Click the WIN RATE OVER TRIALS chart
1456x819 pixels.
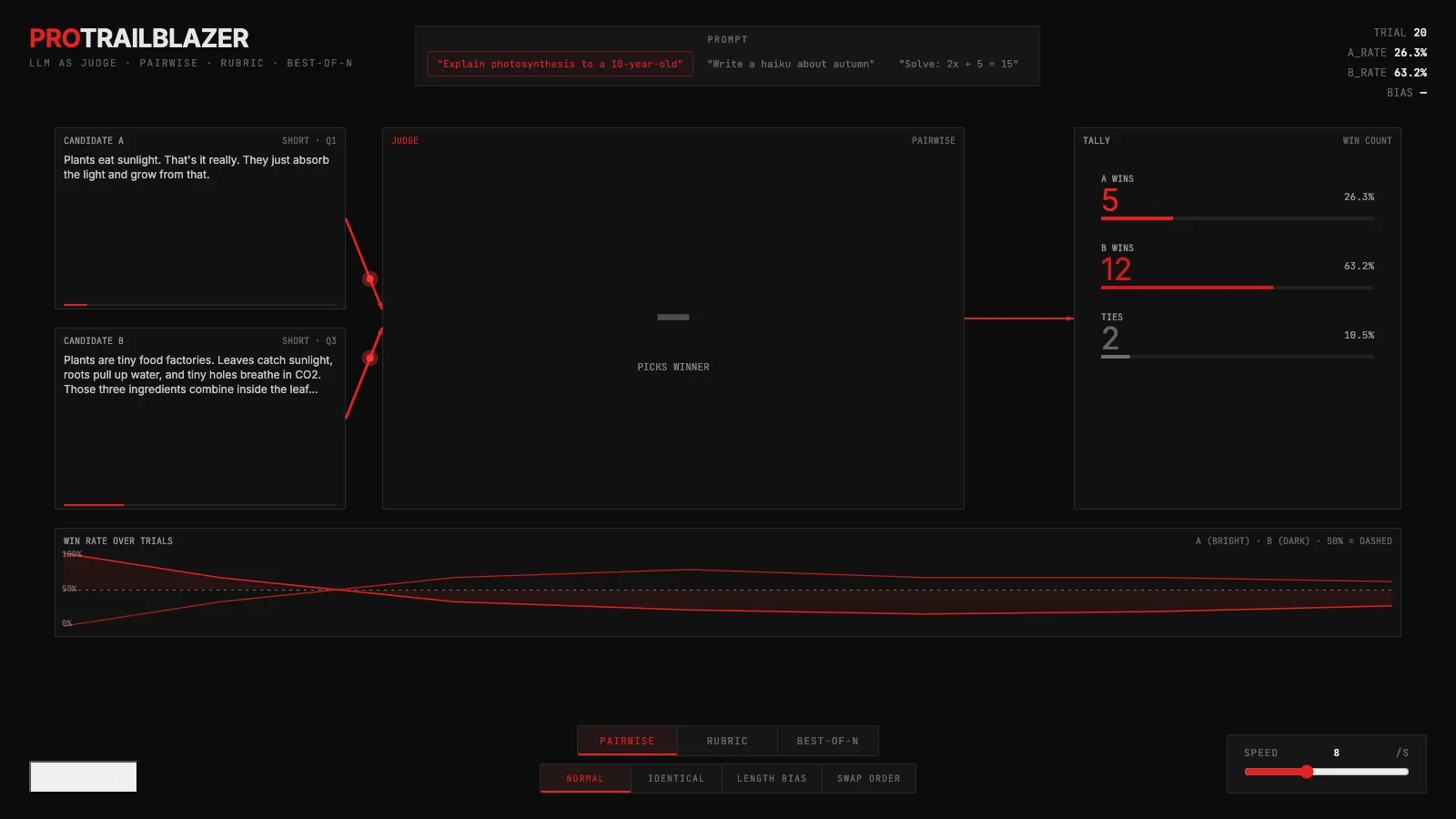728,582
